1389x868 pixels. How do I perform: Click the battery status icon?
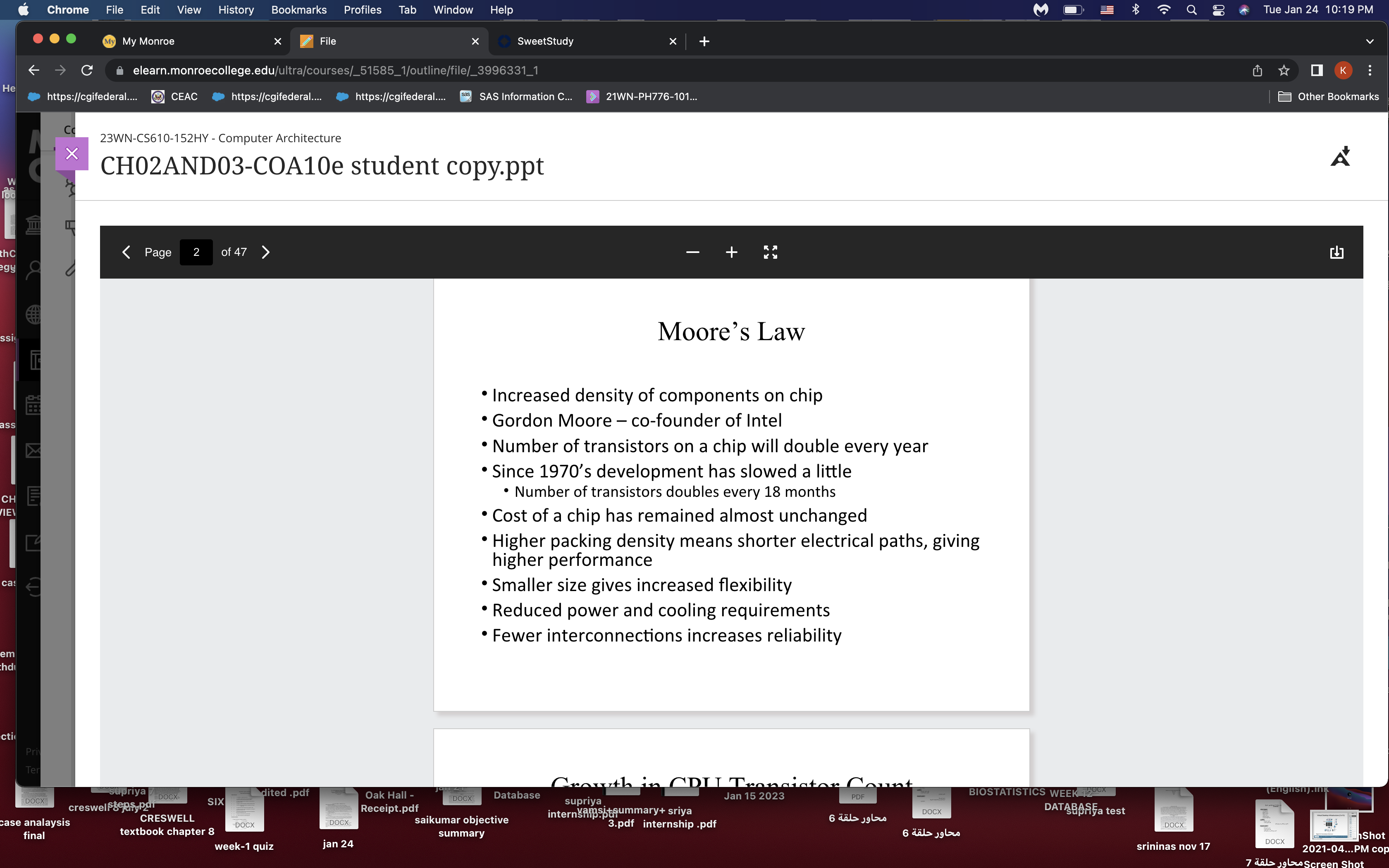tap(1073, 10)
